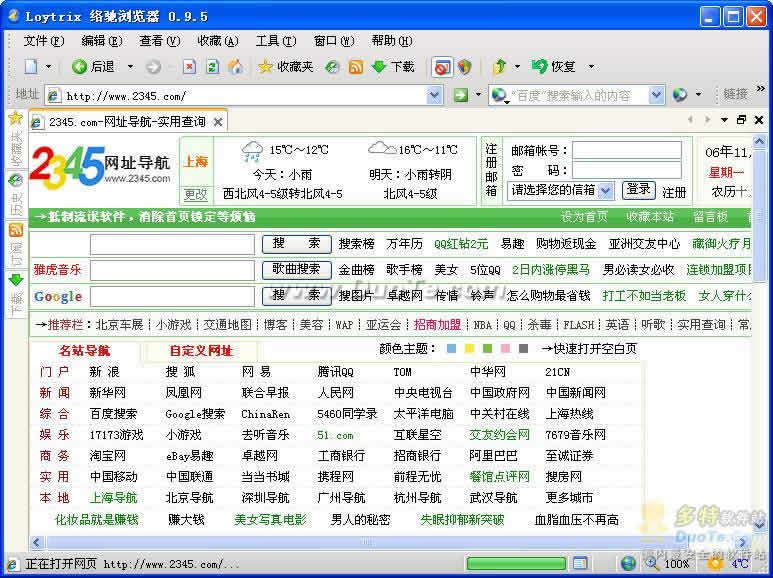This screenshot has height=578, width=773.
Task: Open 下载 download manager button
Action: [x=393, y=66]
